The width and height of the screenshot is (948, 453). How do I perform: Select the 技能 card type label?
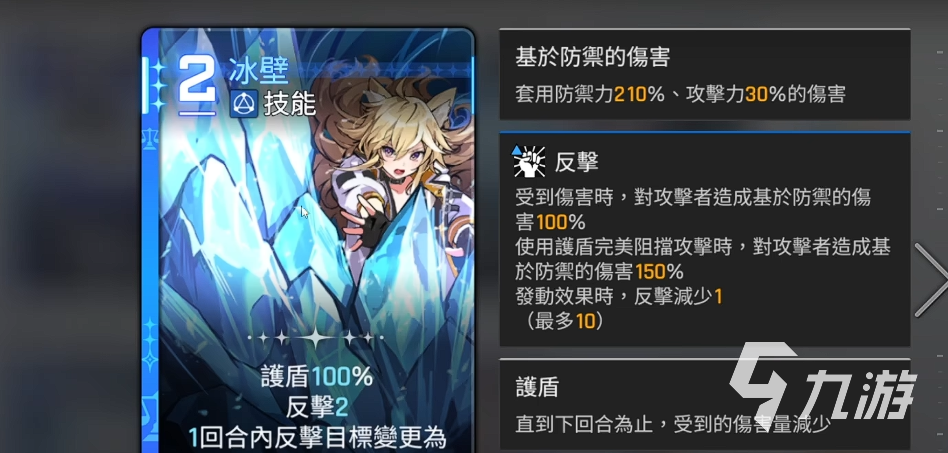[x=289, y=105]
